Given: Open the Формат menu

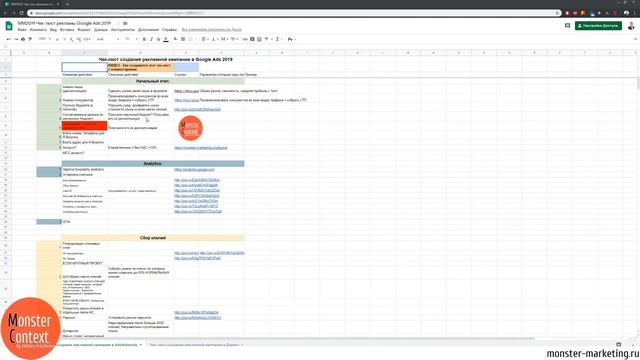Looking at the screenshot, I should pyautogui.click(x=84, y=30).
